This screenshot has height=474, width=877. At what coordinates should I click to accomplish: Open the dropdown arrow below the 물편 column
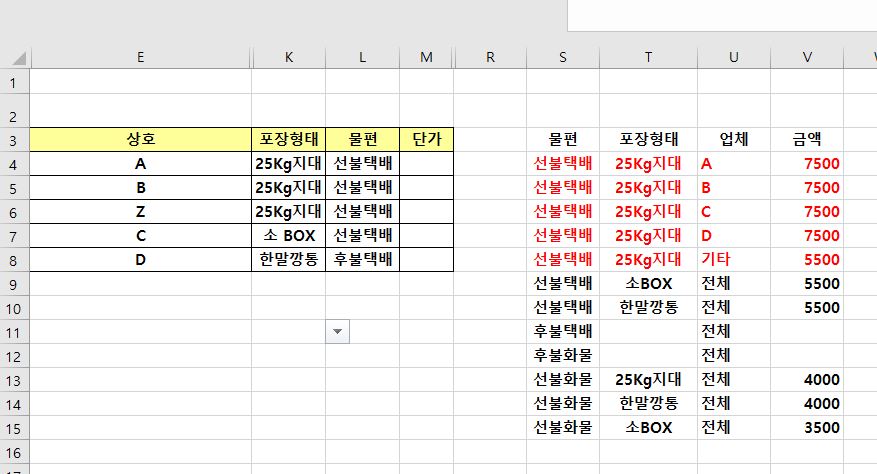(337, 331)
